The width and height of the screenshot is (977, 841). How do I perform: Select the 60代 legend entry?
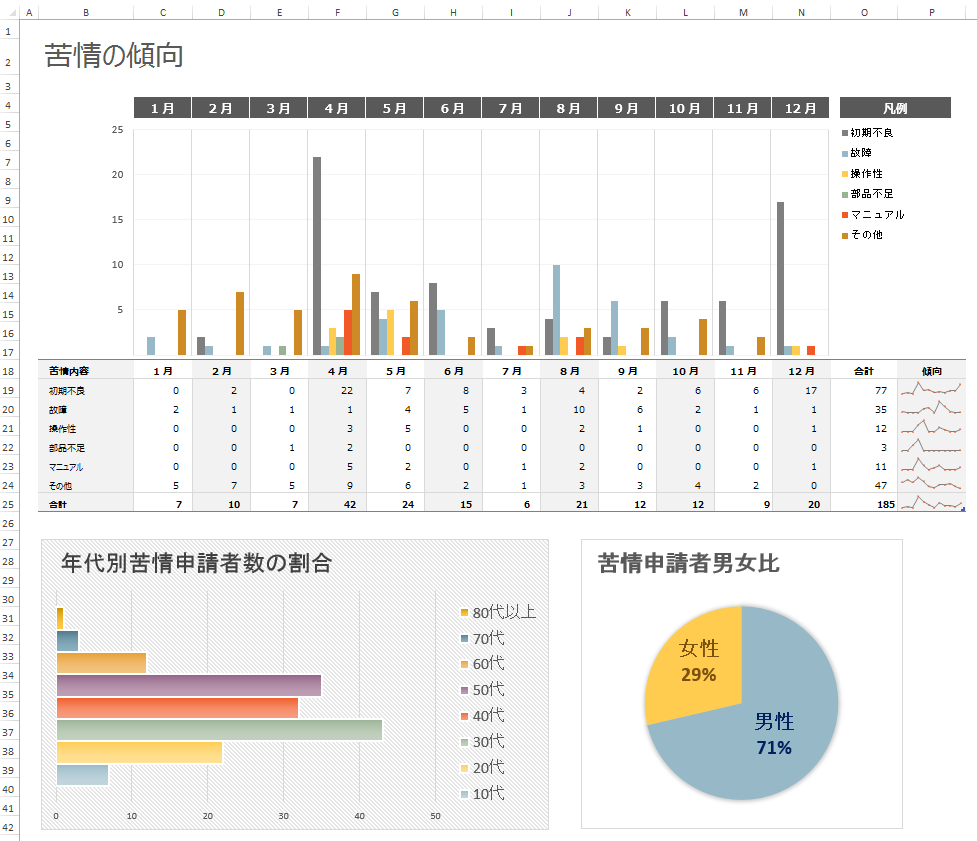(483, 664)
